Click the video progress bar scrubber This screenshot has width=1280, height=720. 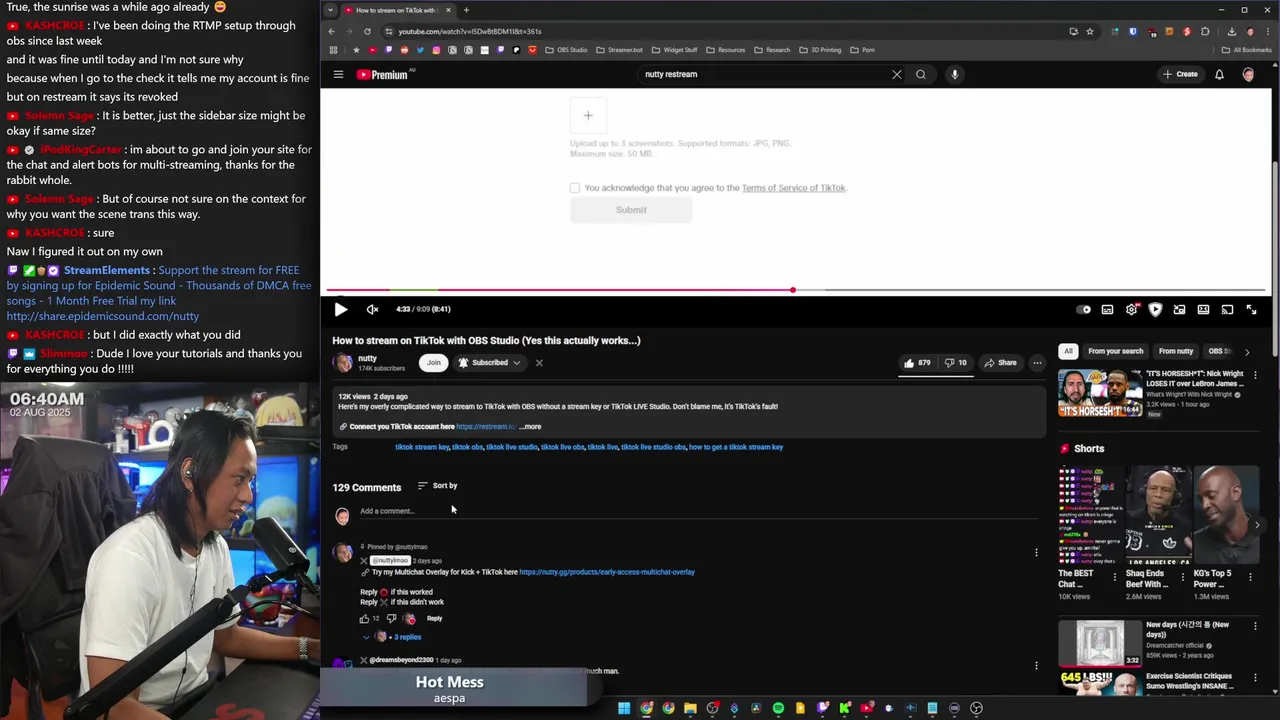pyautogui.click(x=793, y=290)
